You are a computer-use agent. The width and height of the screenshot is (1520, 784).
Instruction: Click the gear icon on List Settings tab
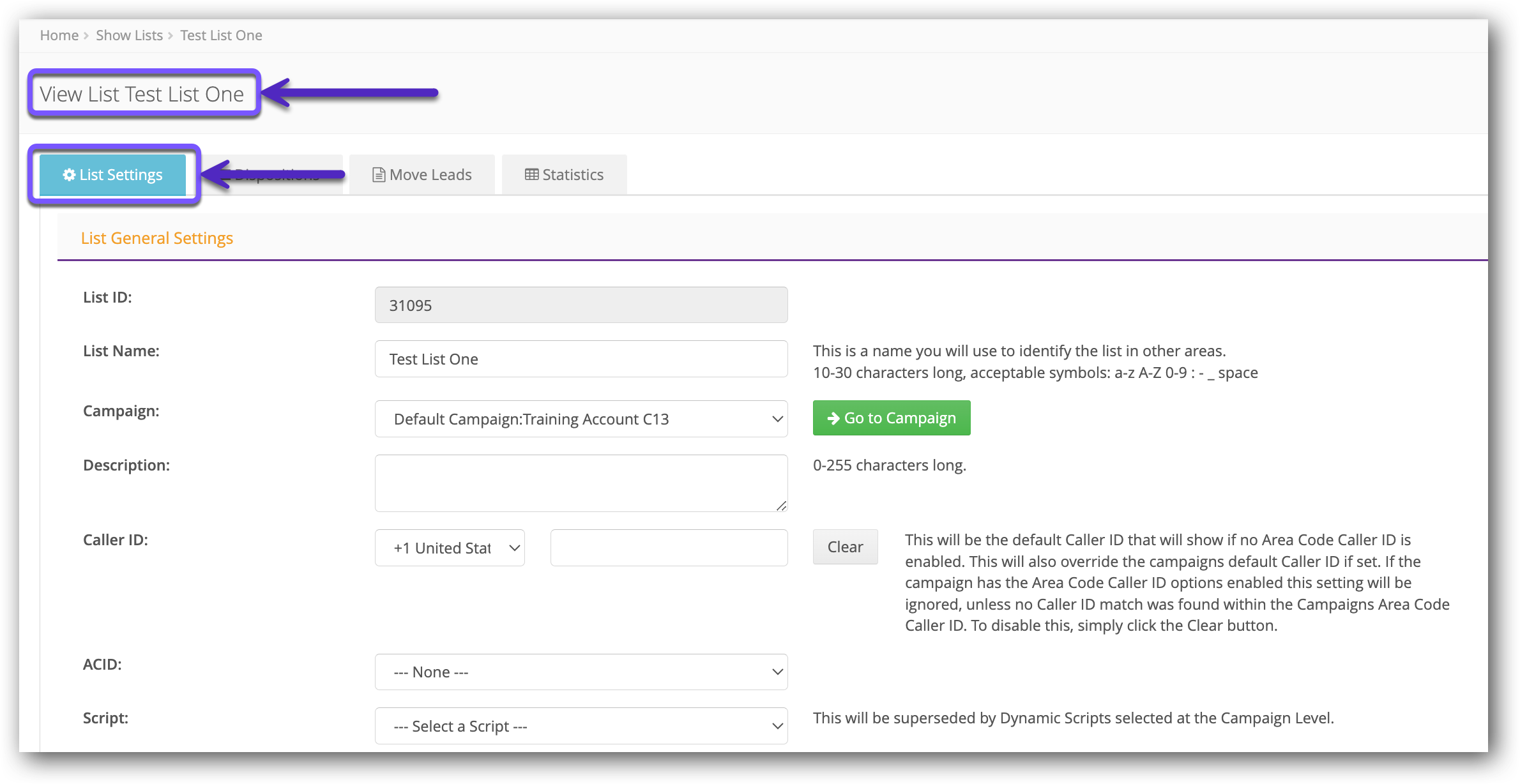pyautogui.click(x=69, y=174)
